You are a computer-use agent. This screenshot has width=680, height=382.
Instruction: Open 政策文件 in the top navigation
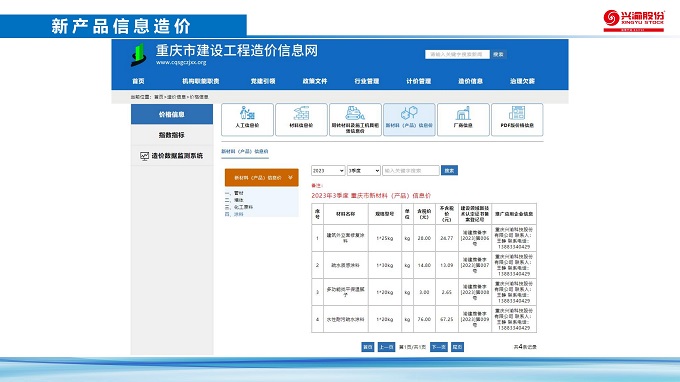click(315, 81)
